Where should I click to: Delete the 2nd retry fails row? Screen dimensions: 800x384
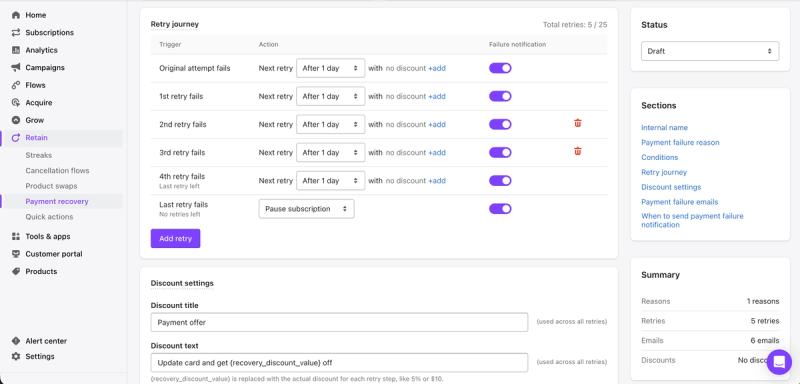(x=578, y=123)
